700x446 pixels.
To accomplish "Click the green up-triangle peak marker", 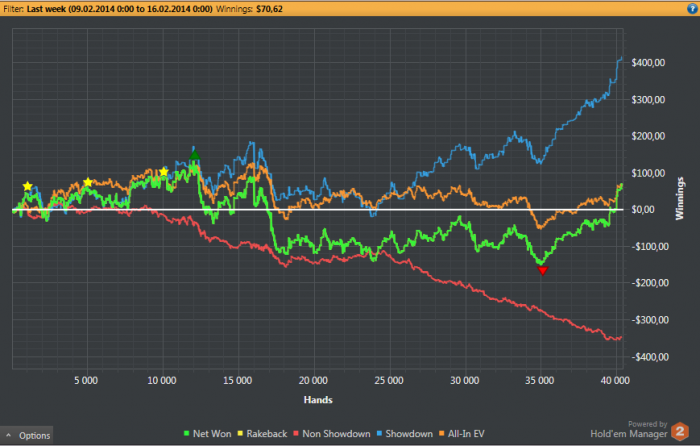I will point(194,155).
